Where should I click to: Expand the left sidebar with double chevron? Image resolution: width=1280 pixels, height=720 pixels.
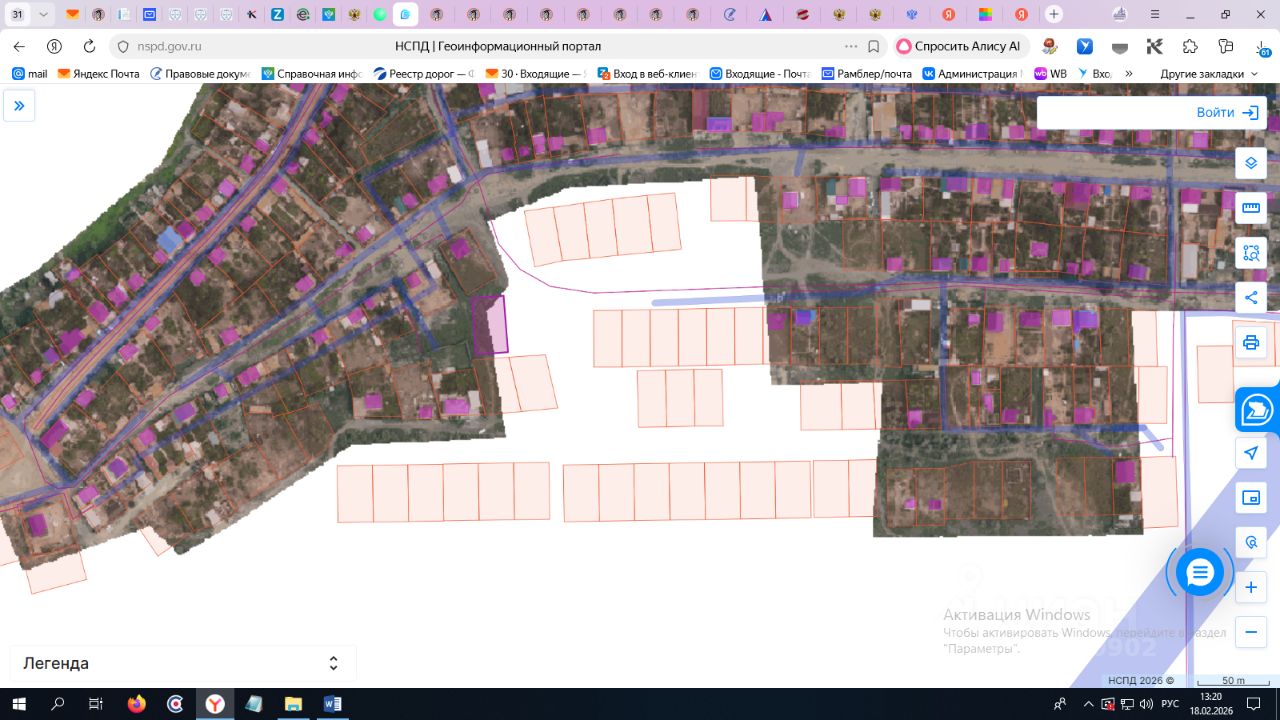[19, 106]
